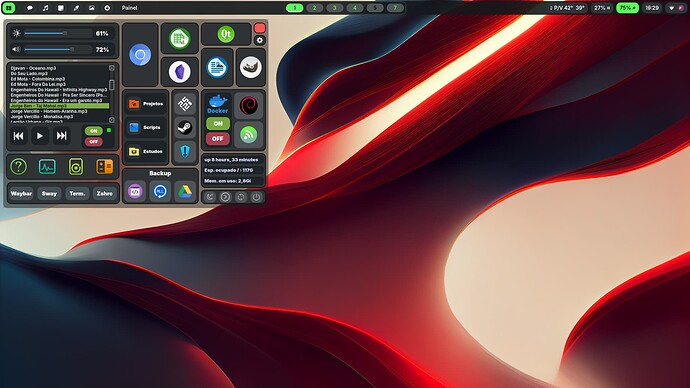
Task: Run the blue ALL backup icon
Action: tap(160, 191)
